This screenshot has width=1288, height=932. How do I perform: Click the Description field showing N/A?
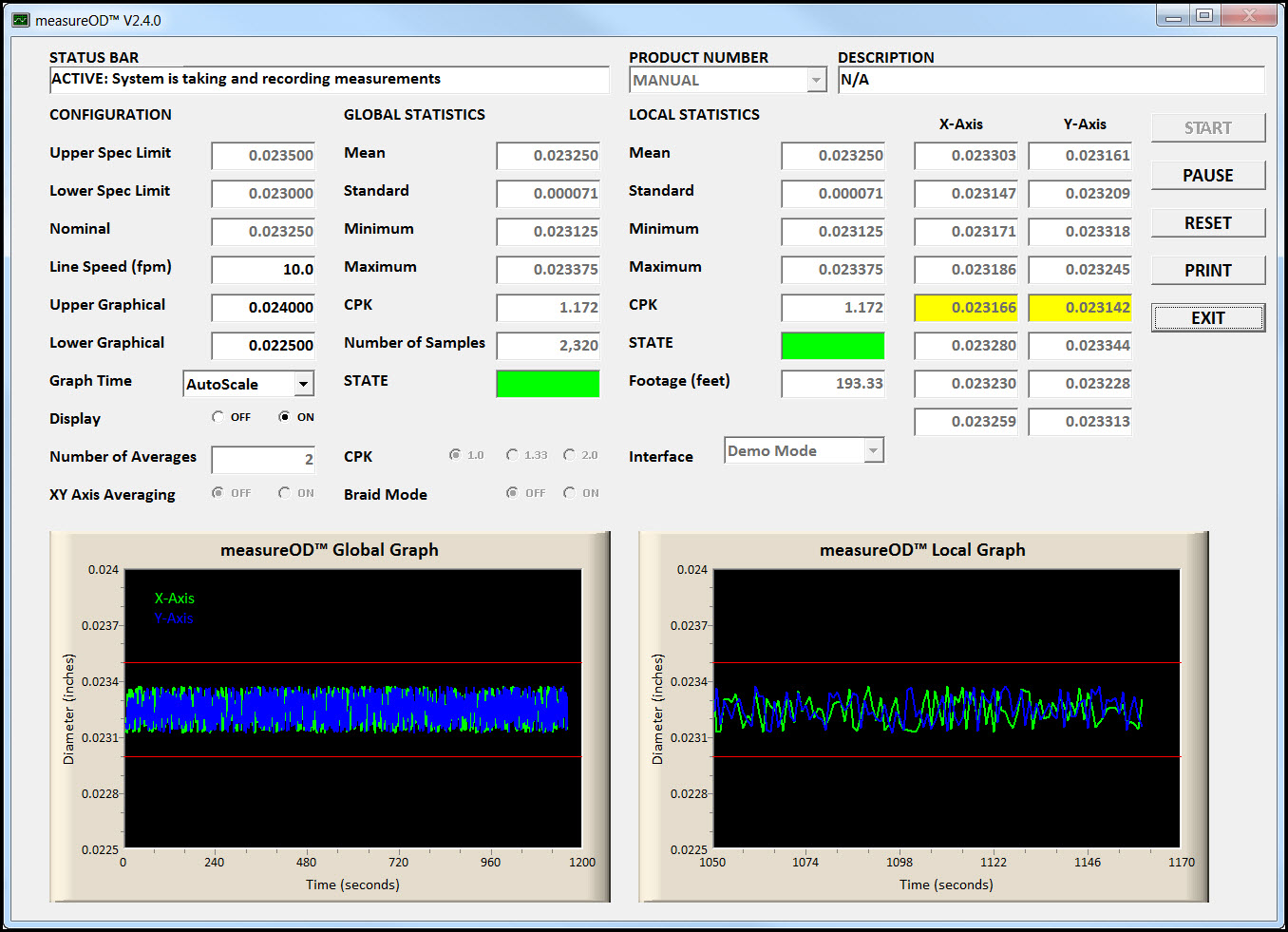point(1051,80)
